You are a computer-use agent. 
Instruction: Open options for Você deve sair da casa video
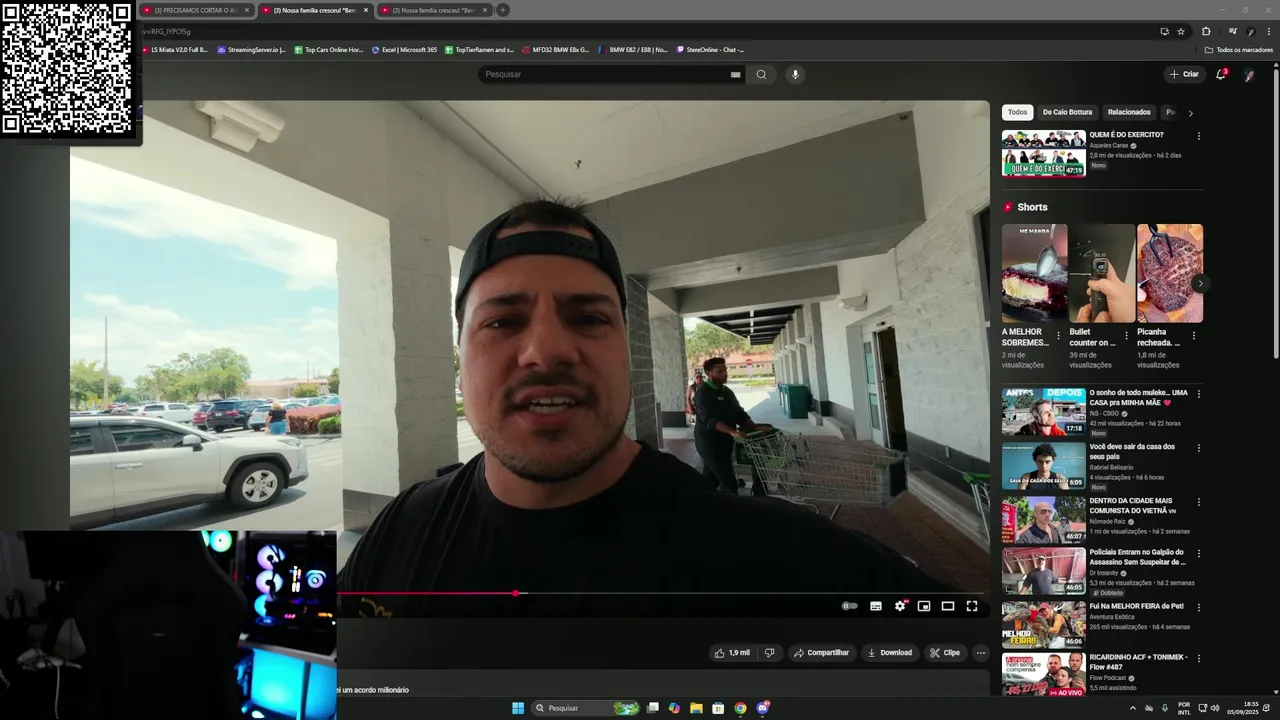[1198, 448]
